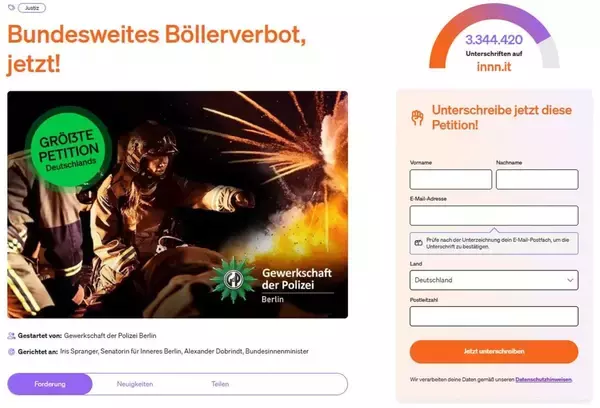Click the Postleitzahl input field
Screen dimensions: 600x408
[x=494, y=316]
